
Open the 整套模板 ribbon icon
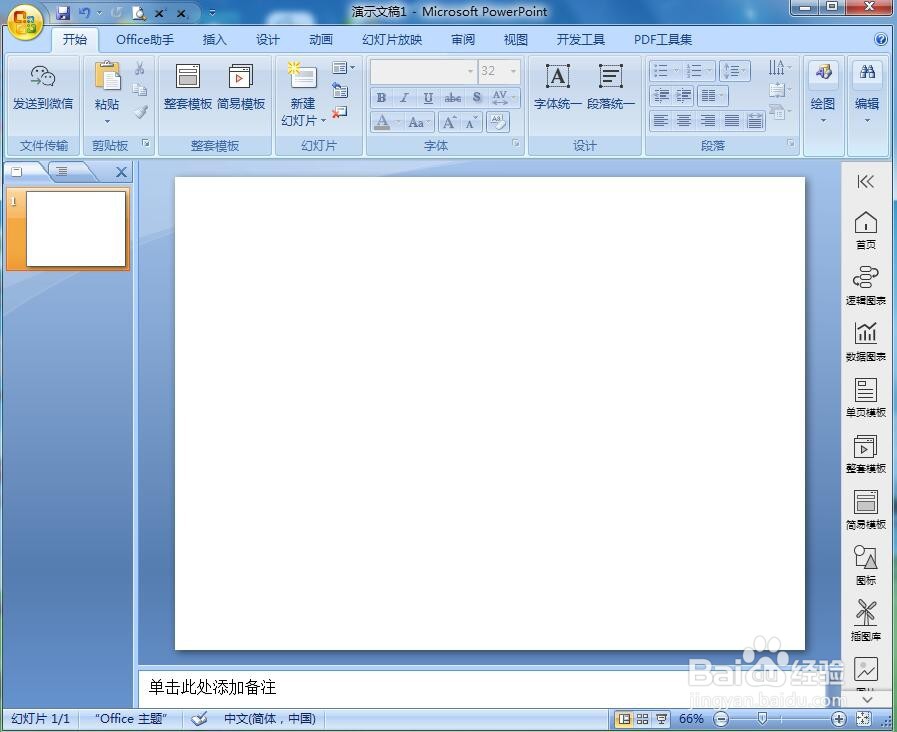[188, 76]
